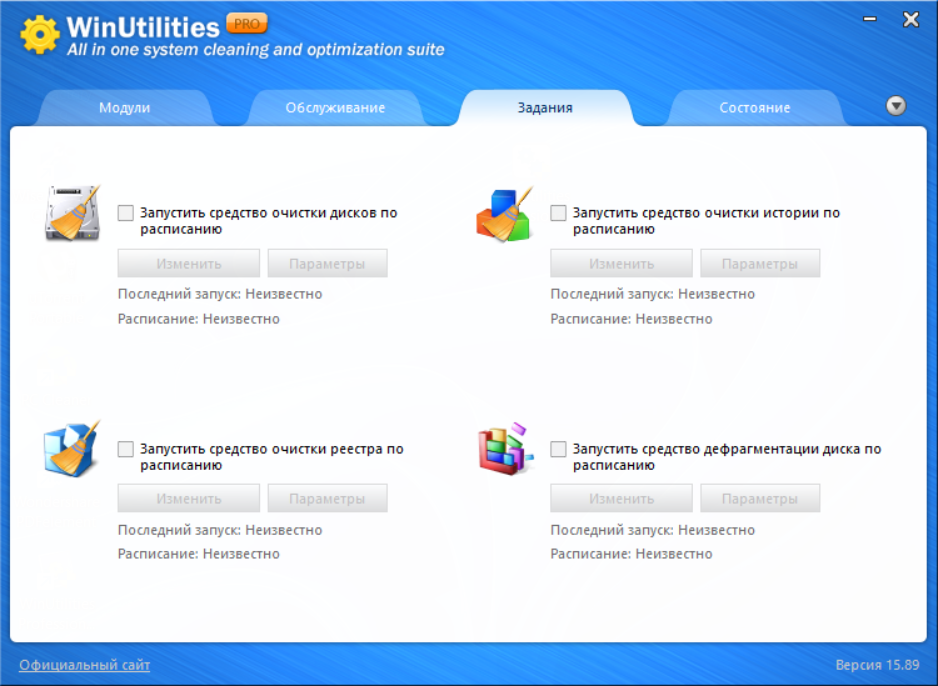Click the WinUtilities title text
This screenshot has height=686, width=938.
point(143,28)
